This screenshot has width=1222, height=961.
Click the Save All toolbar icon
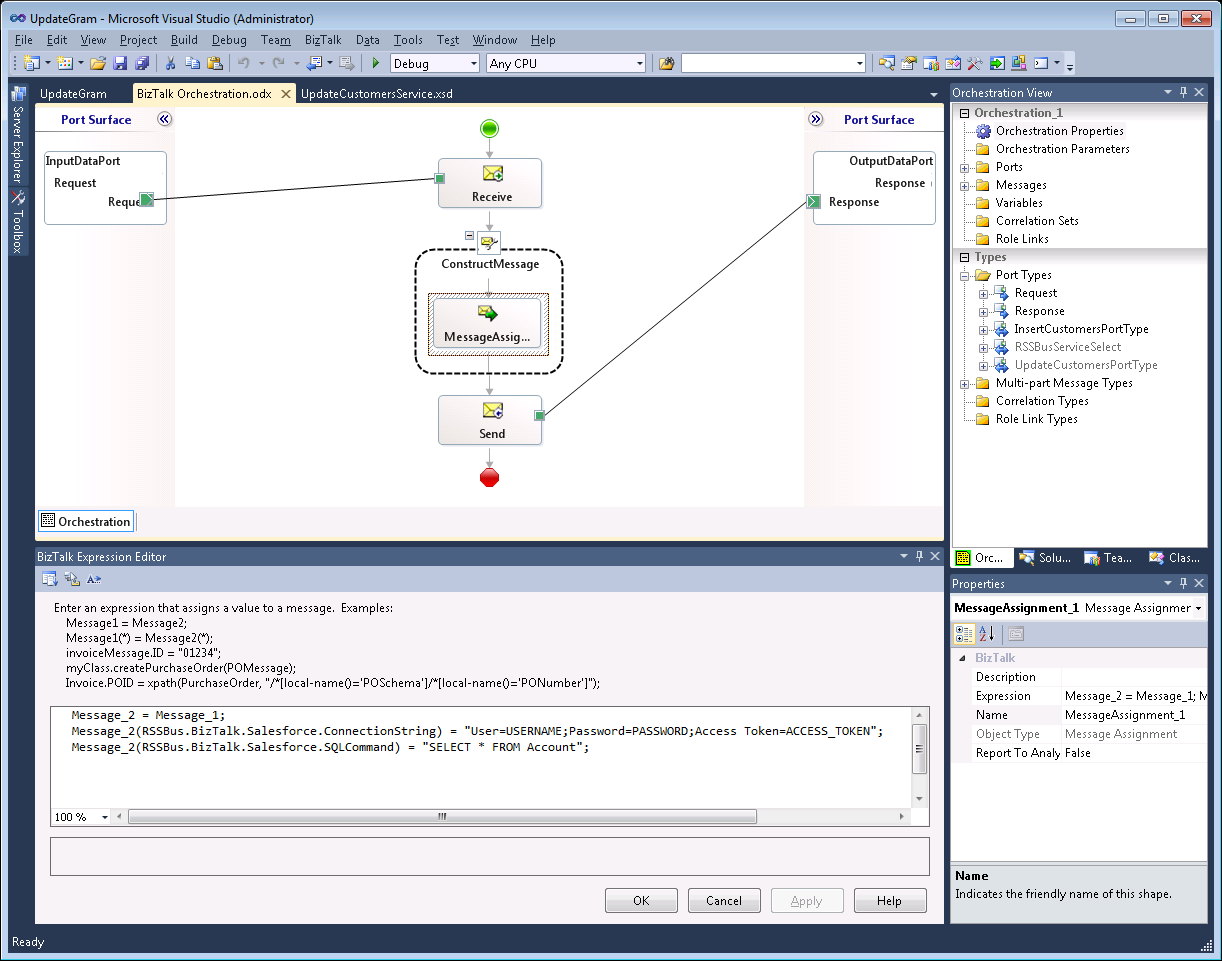142,63
